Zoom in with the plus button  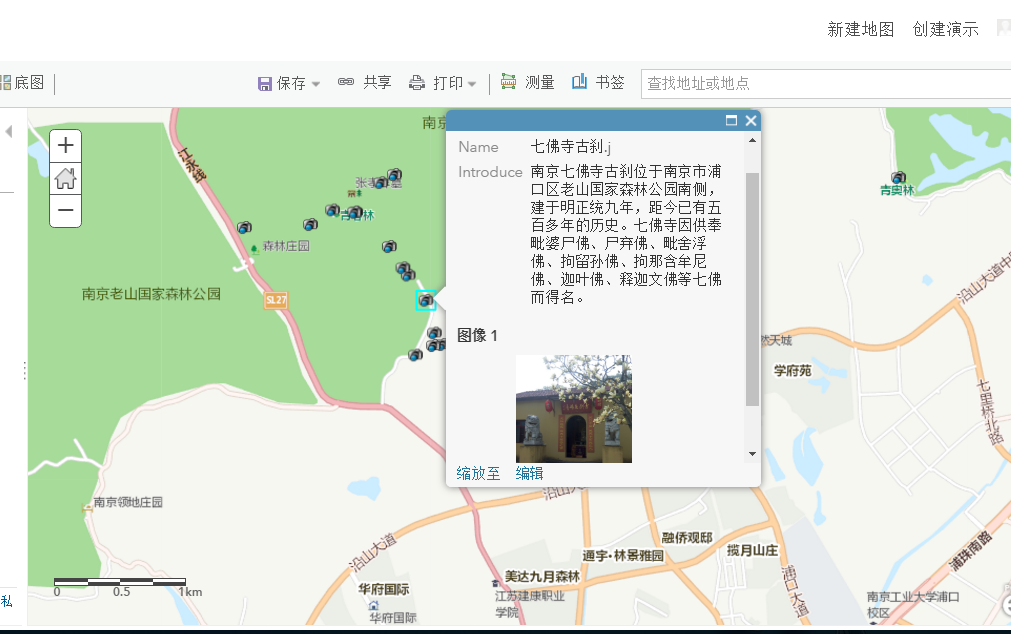[x=65, y=145]
